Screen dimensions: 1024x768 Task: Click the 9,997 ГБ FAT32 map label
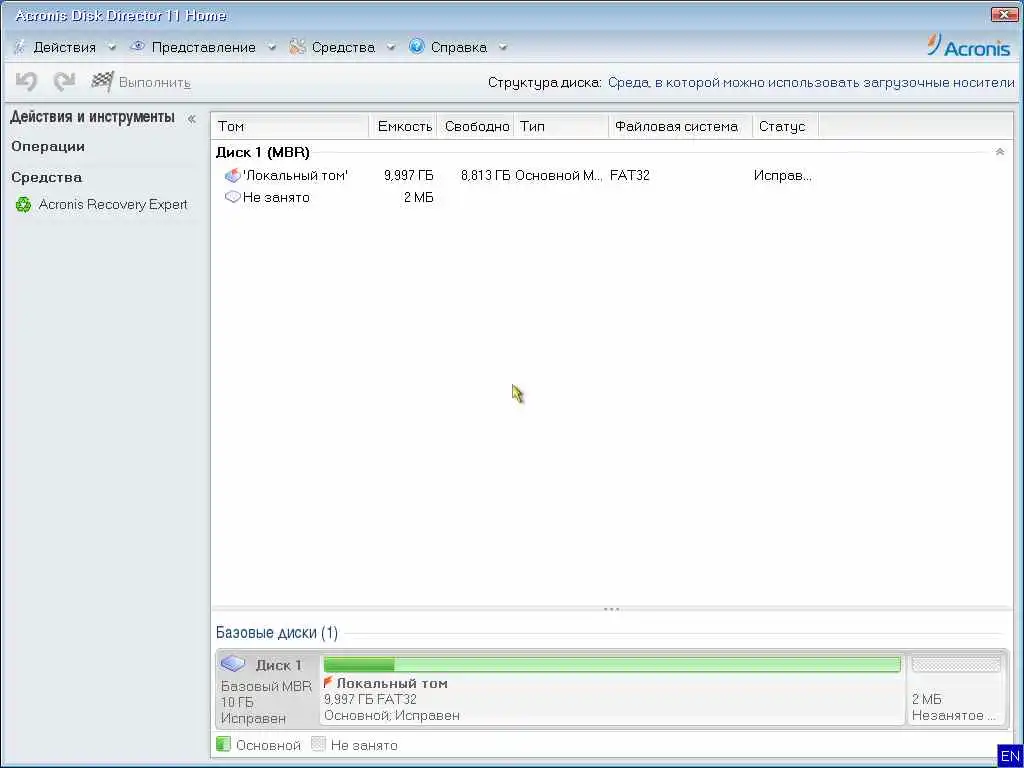pyautogui.click(x=370, y=699)
